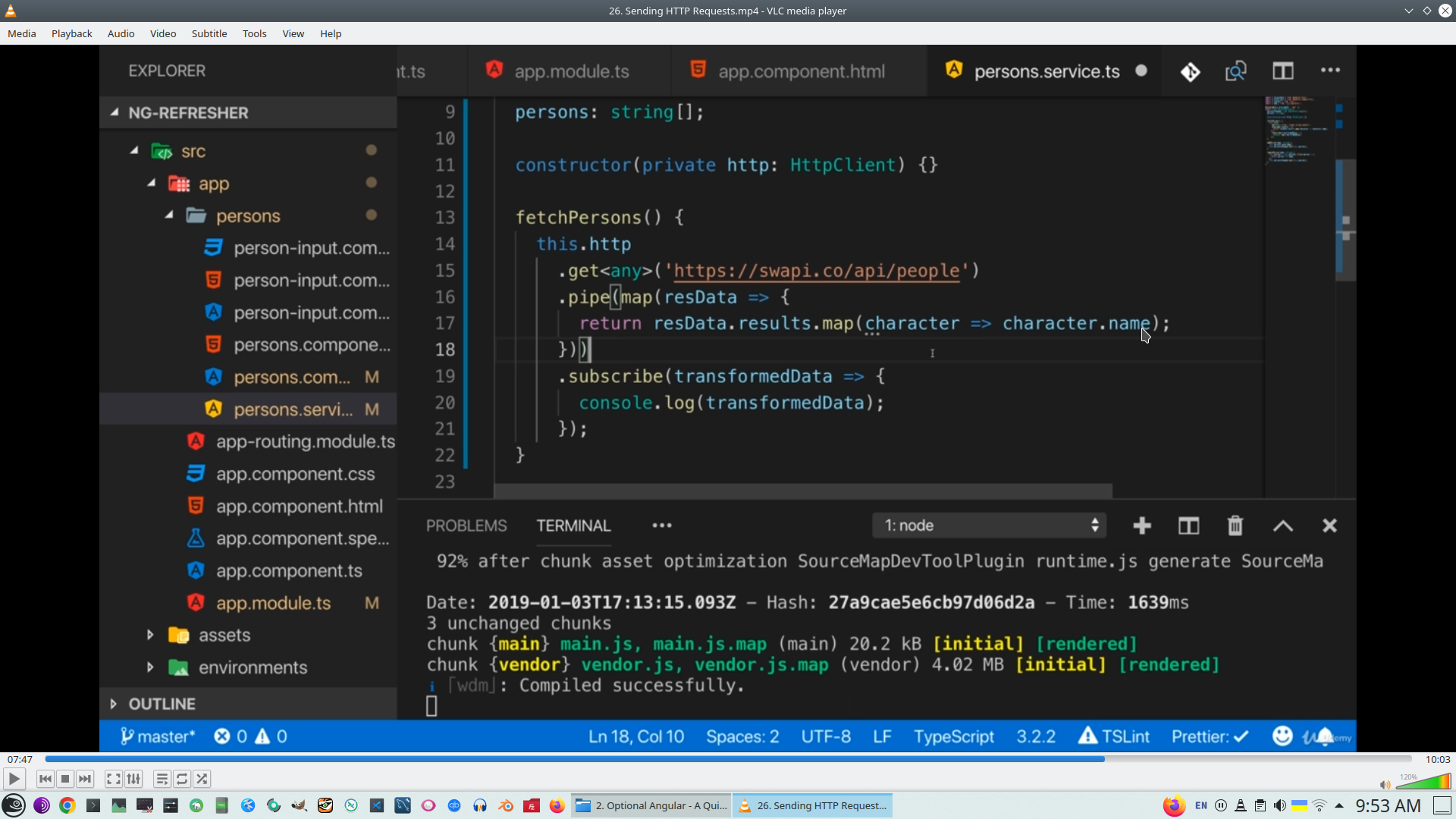The height and width of the screenshot is (819, 1456).
Task: Skip to next media track
Action: 85,779
